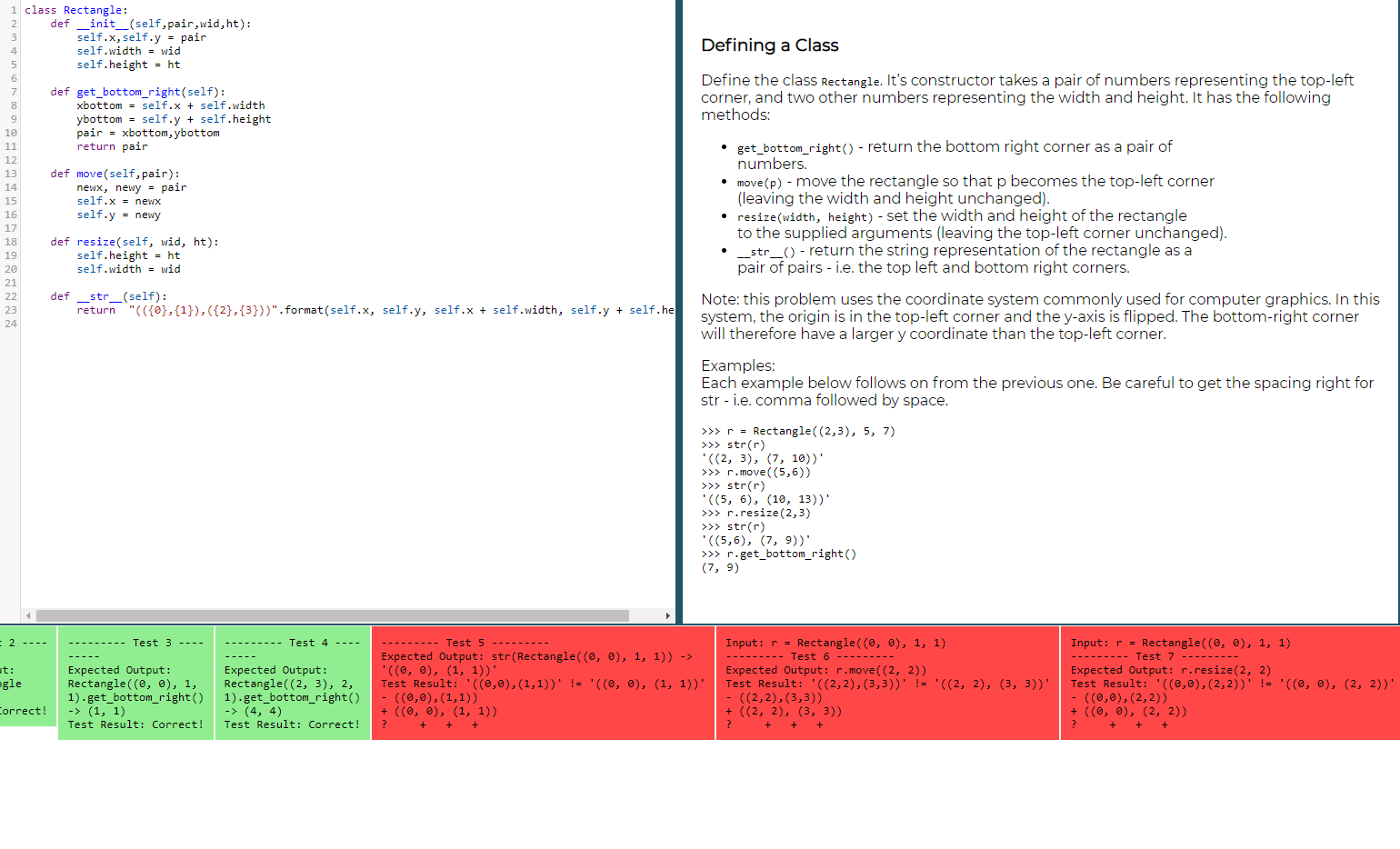
Task: Click the get_bottom_right method definition line
Action: pyautogui.click(x=138, y=92)
